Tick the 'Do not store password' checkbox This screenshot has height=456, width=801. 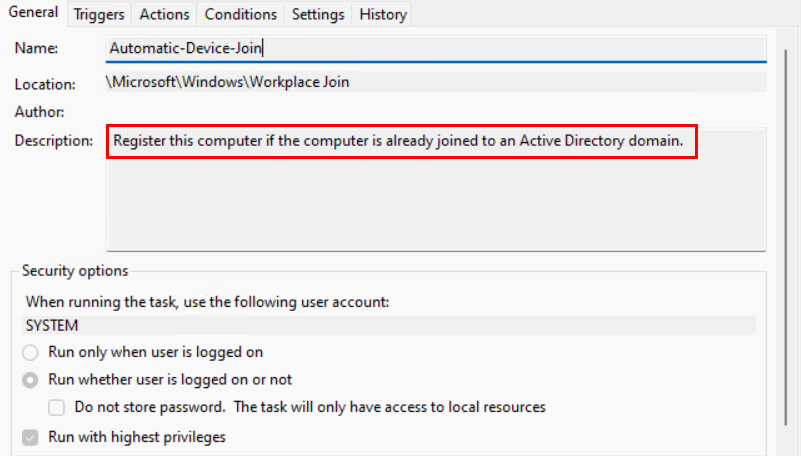point(57,407)
